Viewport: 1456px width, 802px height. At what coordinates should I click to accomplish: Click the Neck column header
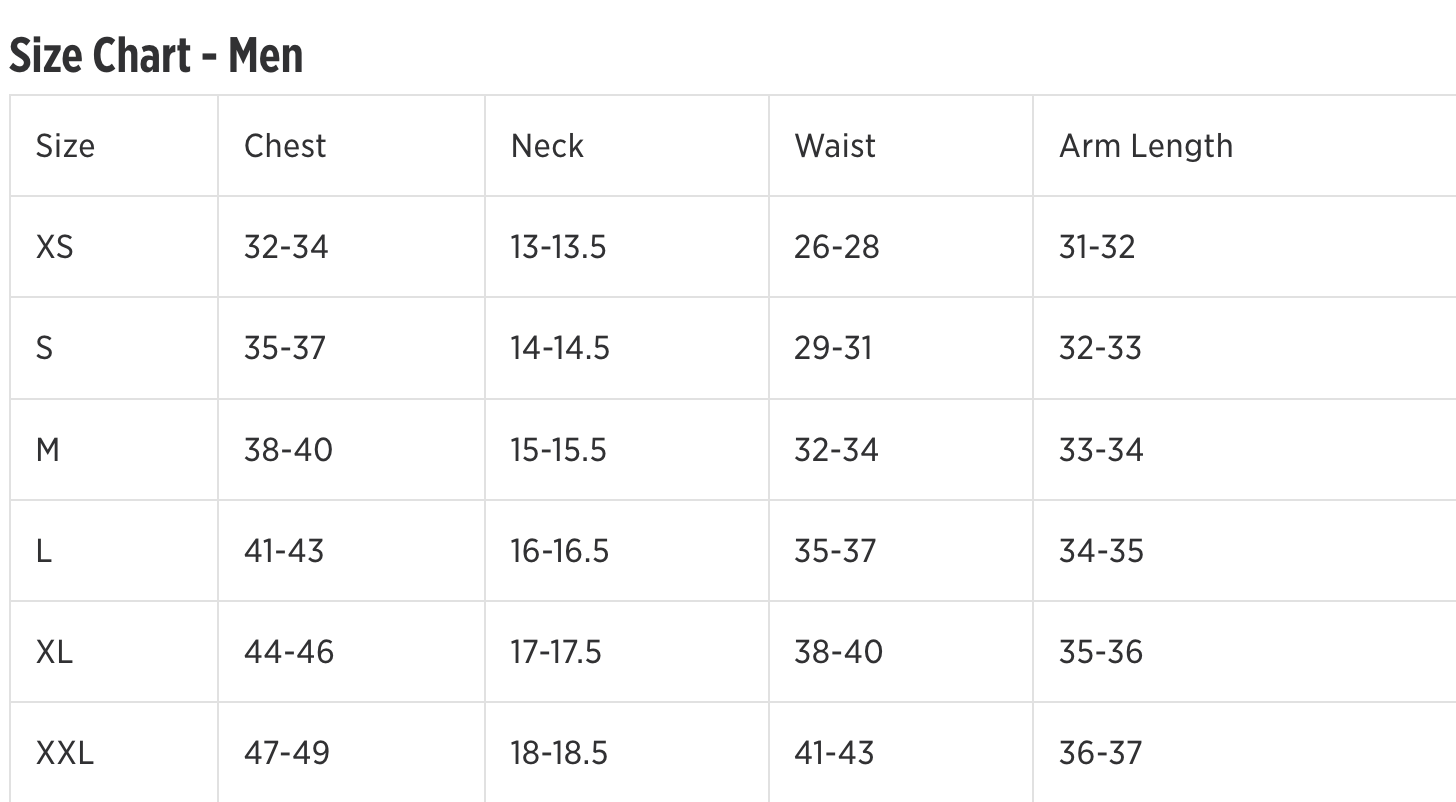547,146
